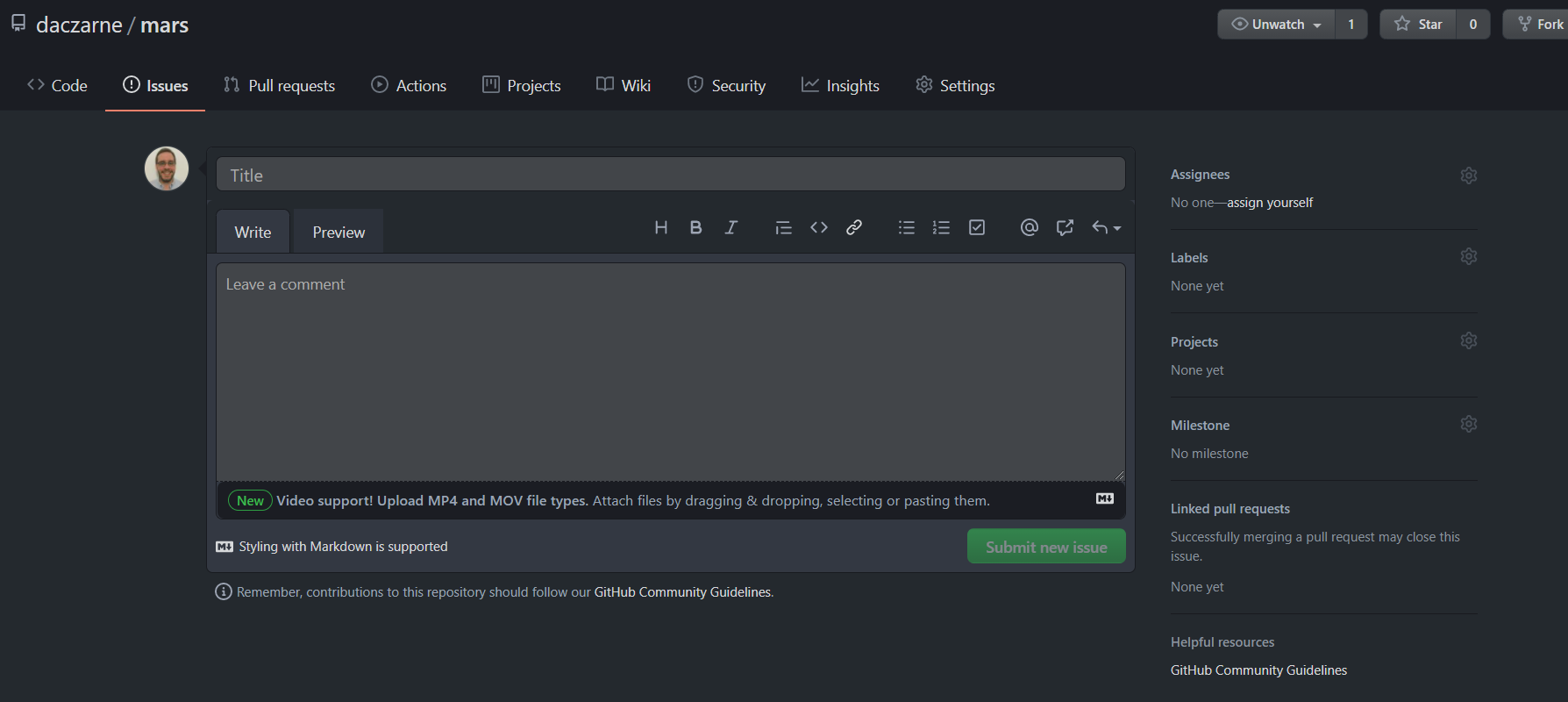Insert code snippet formatting
Viewport: 1568px width, 702px height.
[x=819, y=228]
